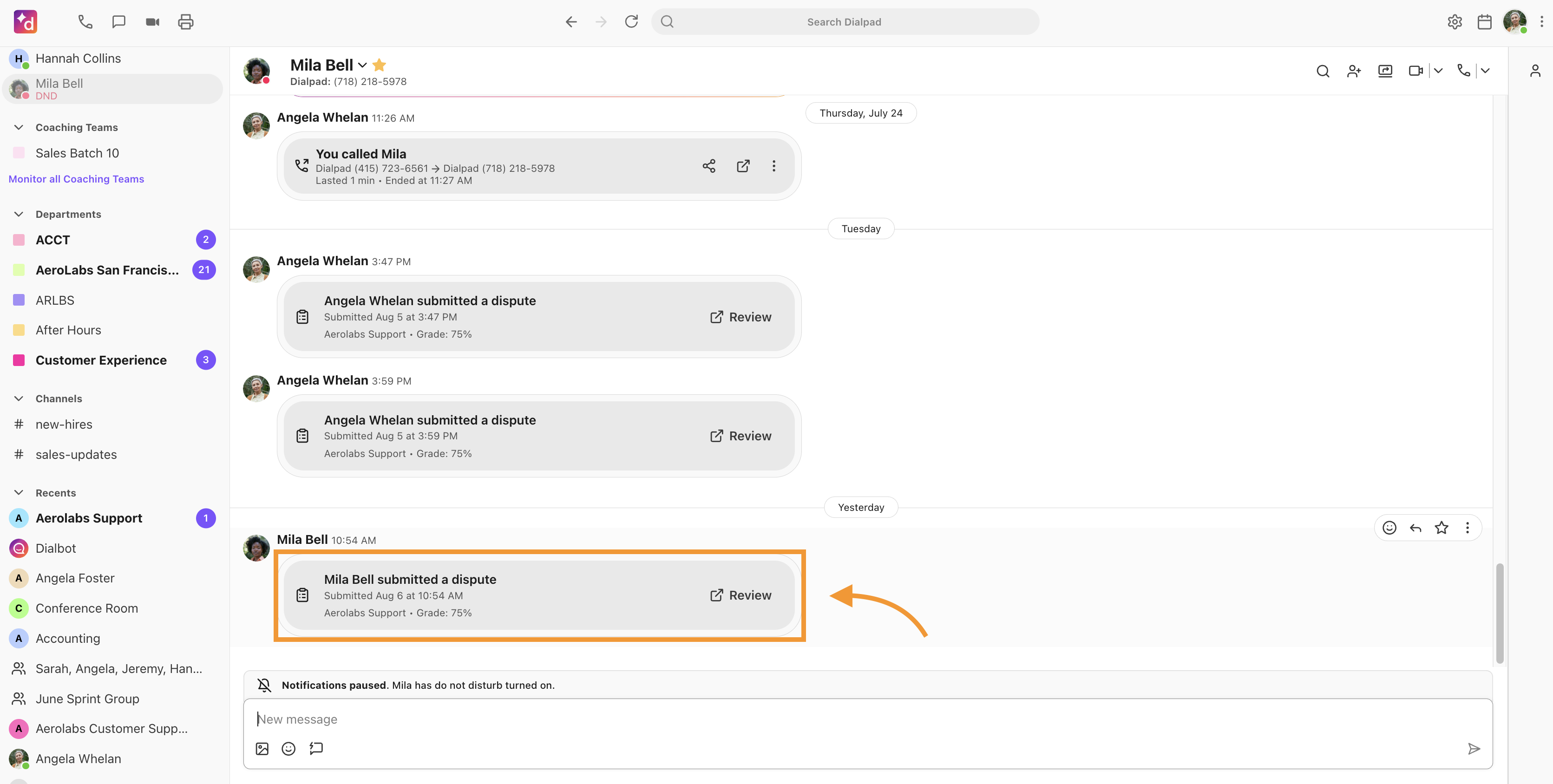Screen dimensions: 1553x784
Task: Click the conversation vertical scrollbar
Action: [x=1500, y=614]
